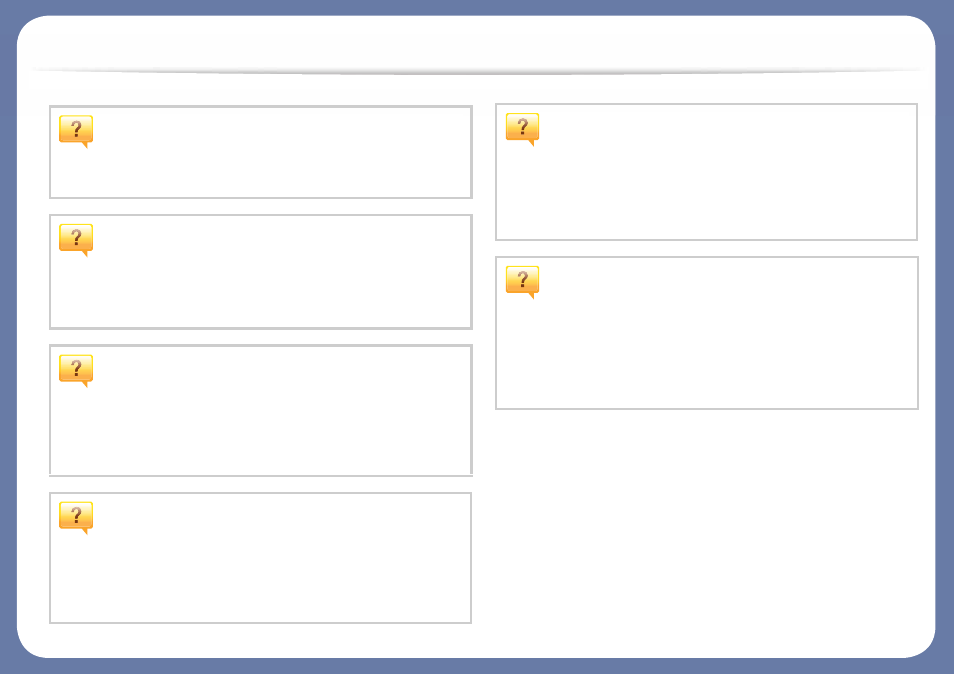Open the question icon in lower-right box

523,282
